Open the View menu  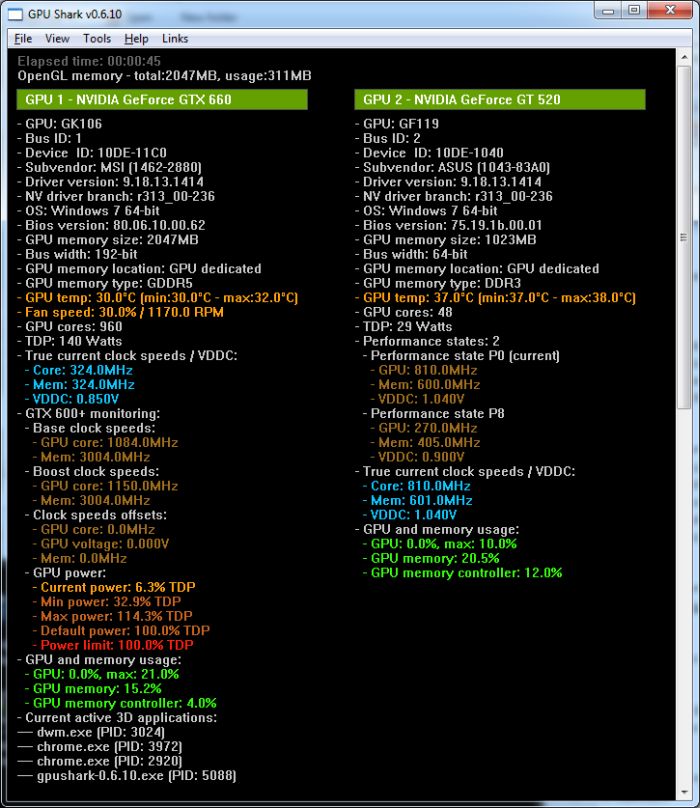point(57,39)
